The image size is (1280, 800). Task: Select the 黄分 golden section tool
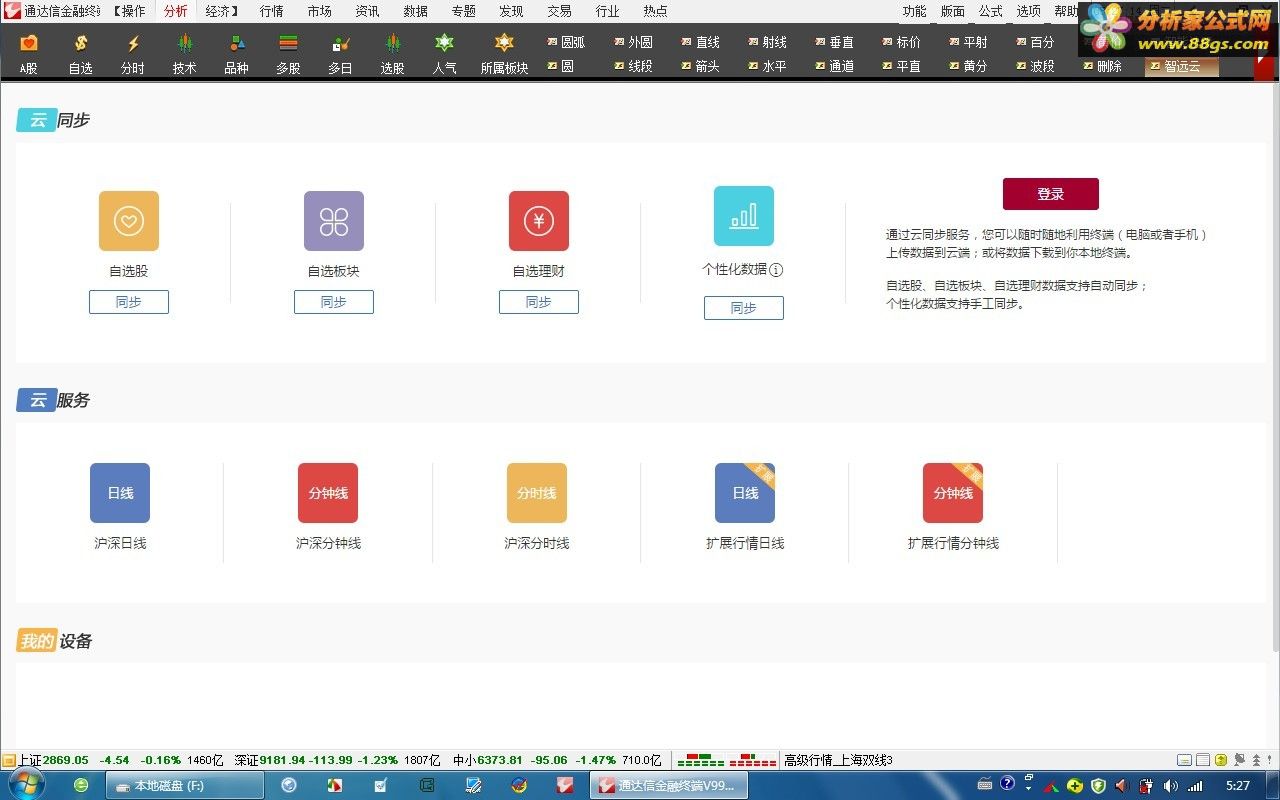pos(968,66)
